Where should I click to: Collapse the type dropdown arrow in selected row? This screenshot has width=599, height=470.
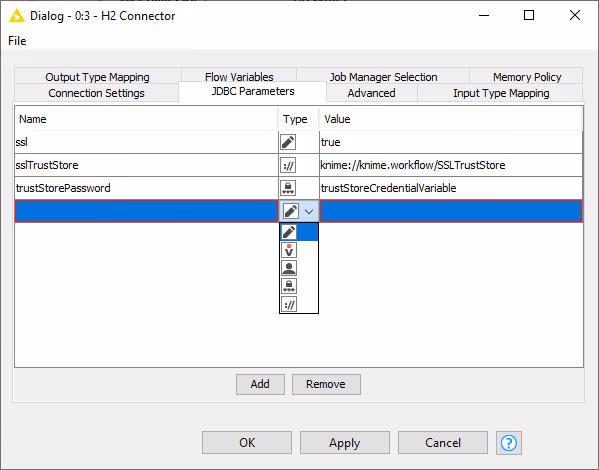pyautogui.click(x=309, y=211)
